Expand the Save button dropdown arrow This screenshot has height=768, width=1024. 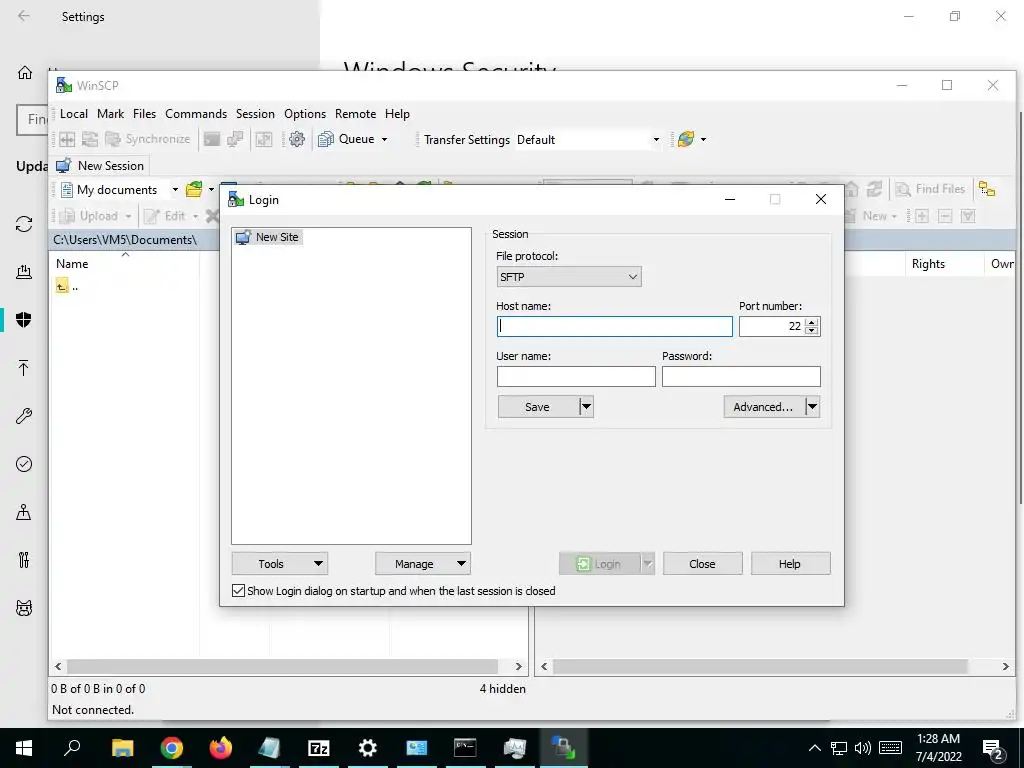click(586, 407)
